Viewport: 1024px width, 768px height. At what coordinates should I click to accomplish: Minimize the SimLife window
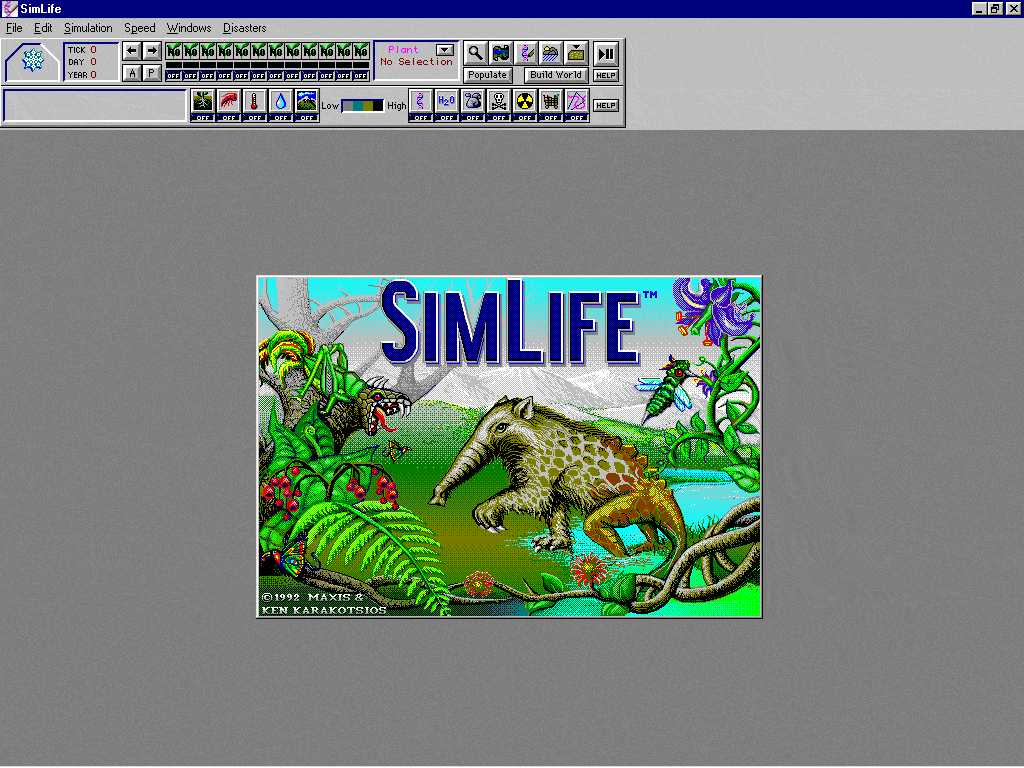(978, 8)
